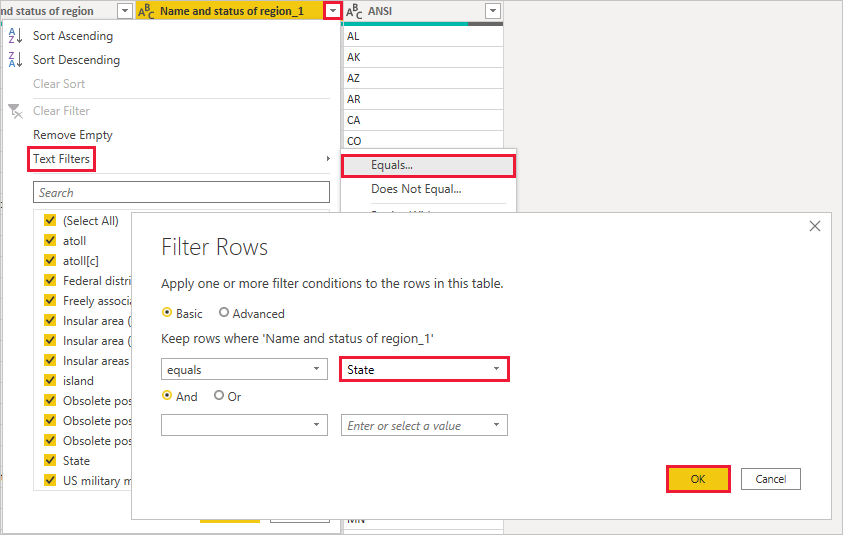Screen dimensions: 843x535
Task: Uncheck the island checkbox
Action: [x=50, y=381]
